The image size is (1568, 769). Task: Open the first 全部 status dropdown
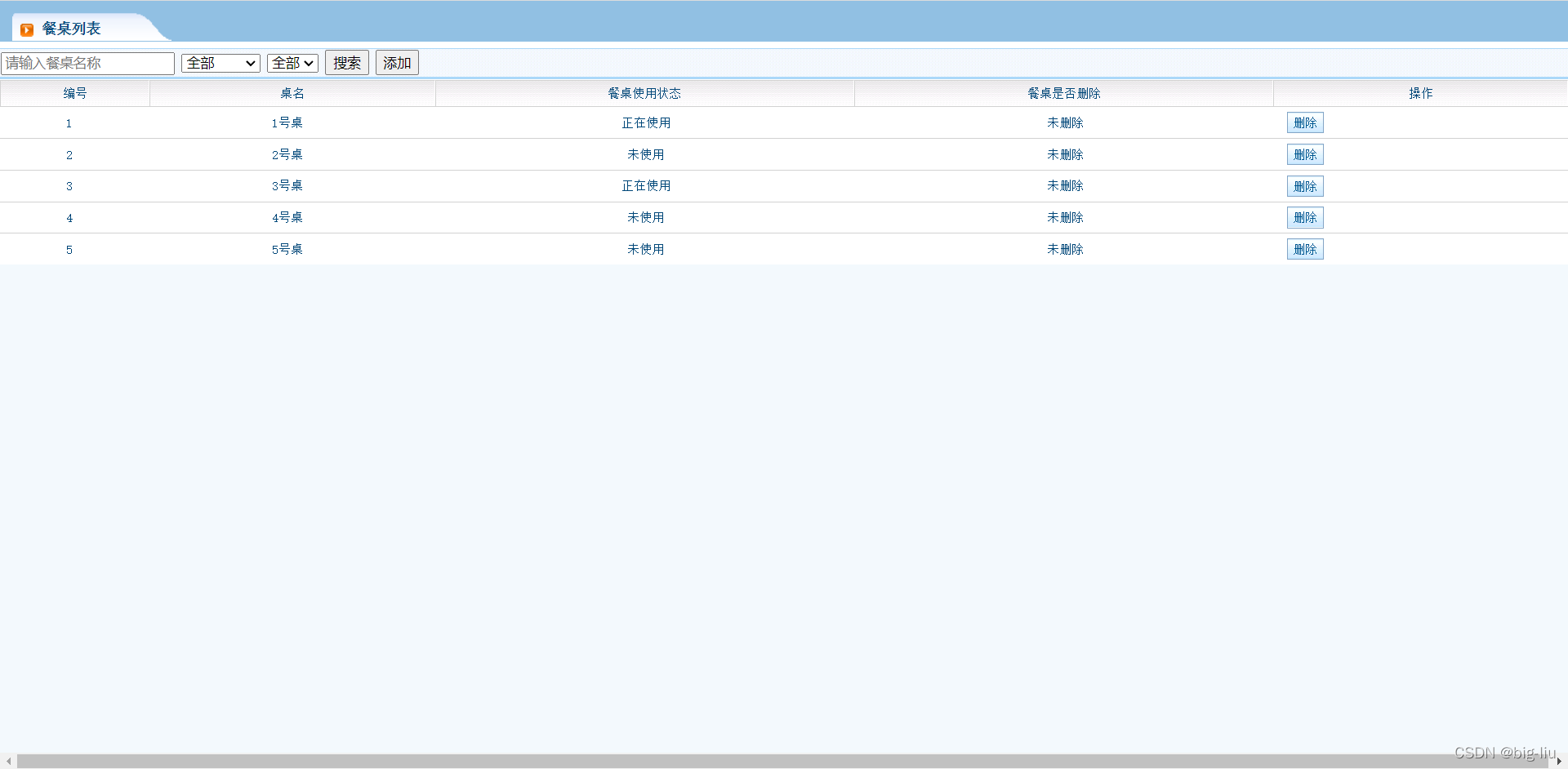(x=220, y=63)
